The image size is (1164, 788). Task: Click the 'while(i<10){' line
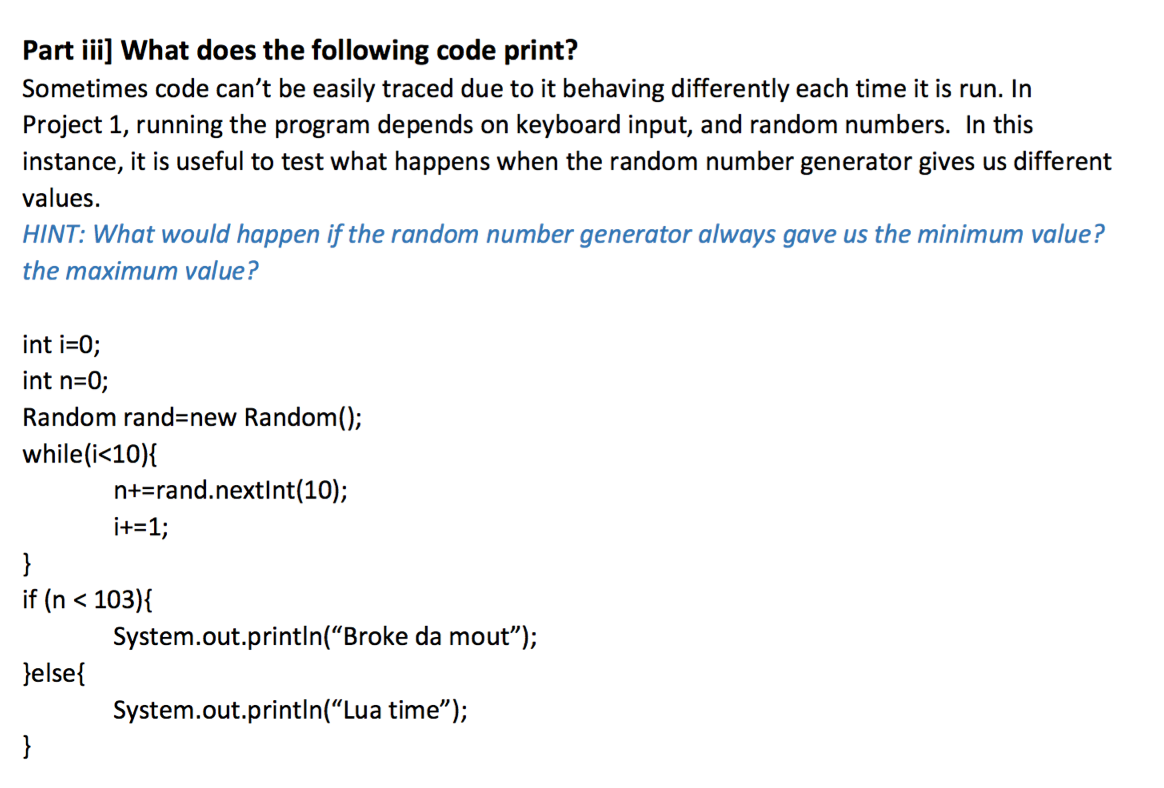click(90, 454)
